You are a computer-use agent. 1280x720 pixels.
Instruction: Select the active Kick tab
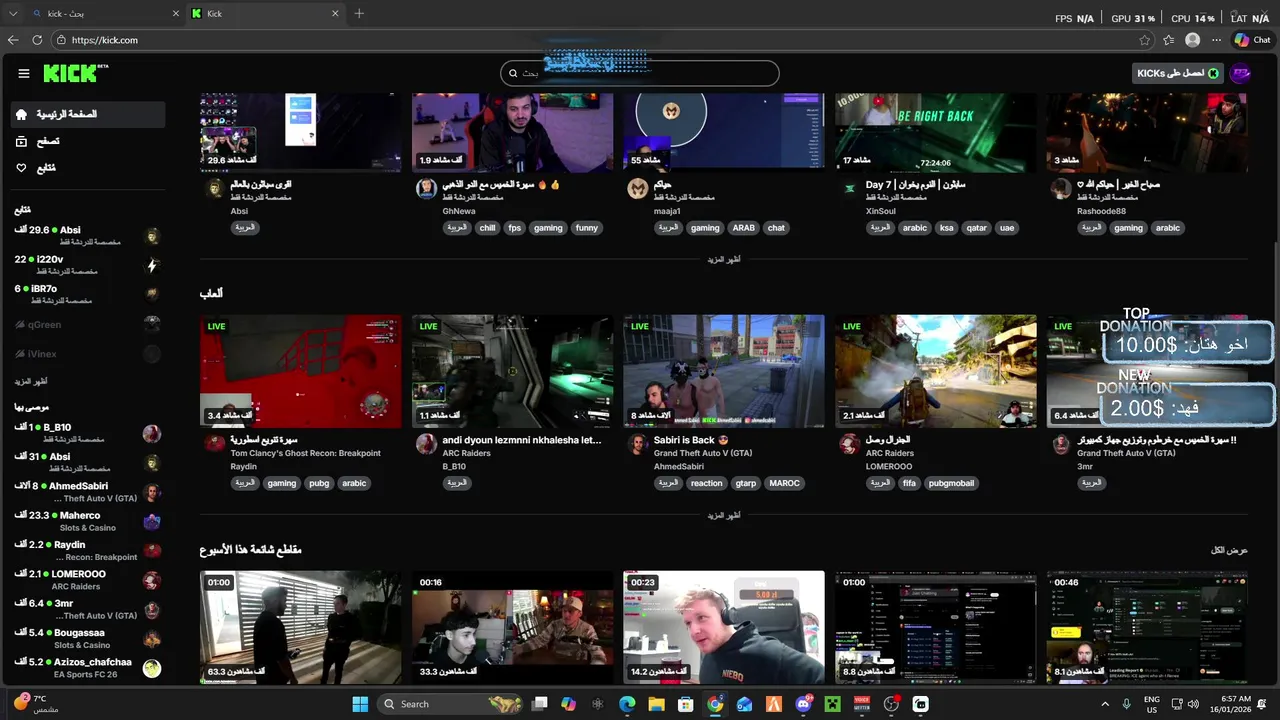point(265,13)
